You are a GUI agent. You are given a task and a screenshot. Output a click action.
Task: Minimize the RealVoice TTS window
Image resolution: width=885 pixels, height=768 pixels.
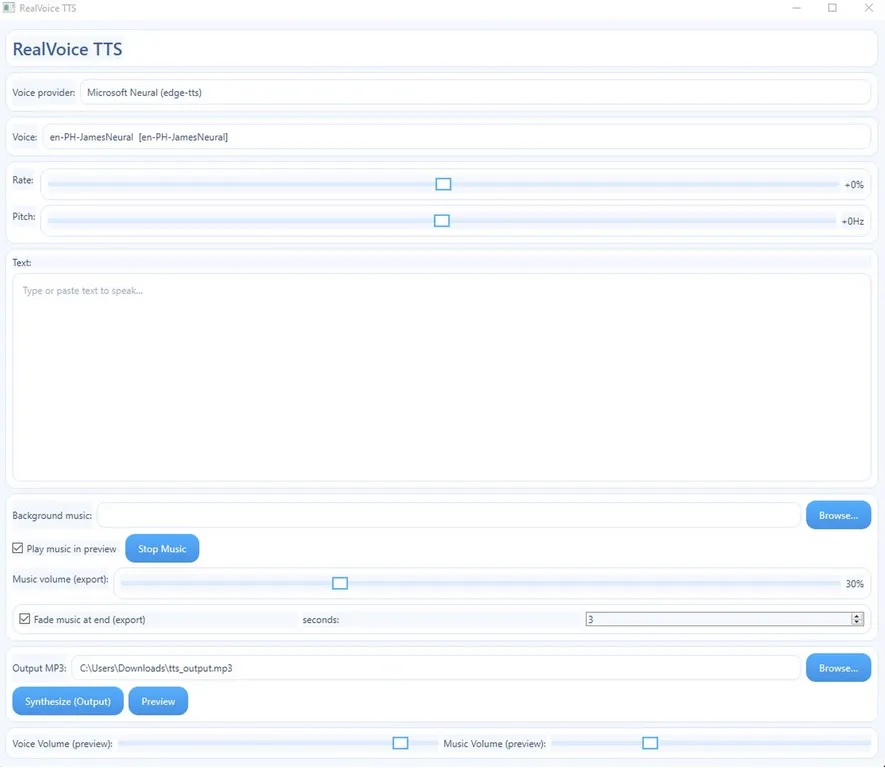796,8
